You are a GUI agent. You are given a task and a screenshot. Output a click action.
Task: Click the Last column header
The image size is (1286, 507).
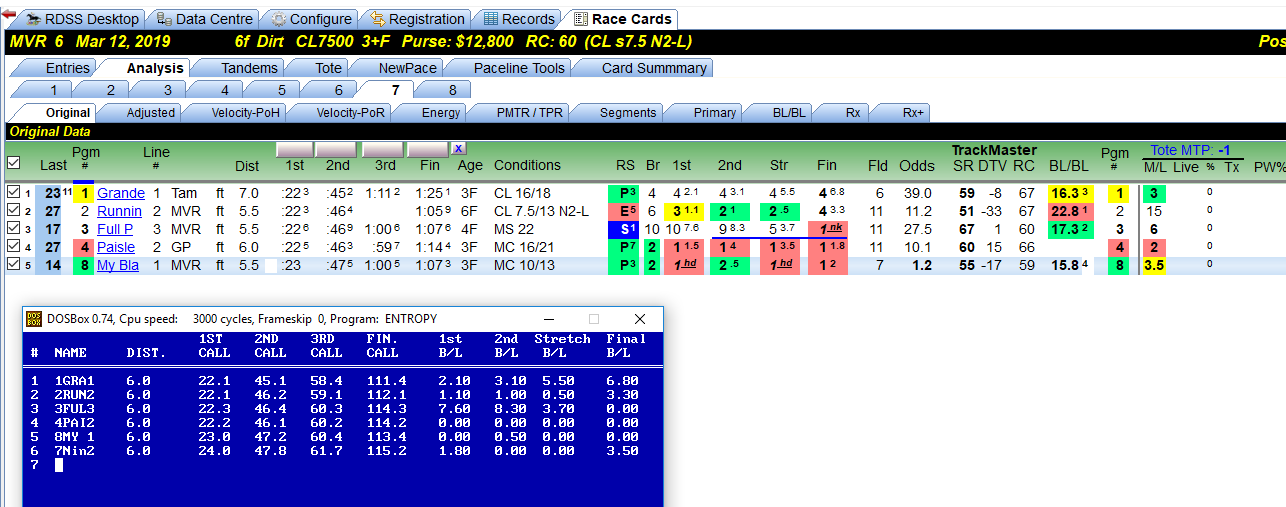(x=54, y=165)
